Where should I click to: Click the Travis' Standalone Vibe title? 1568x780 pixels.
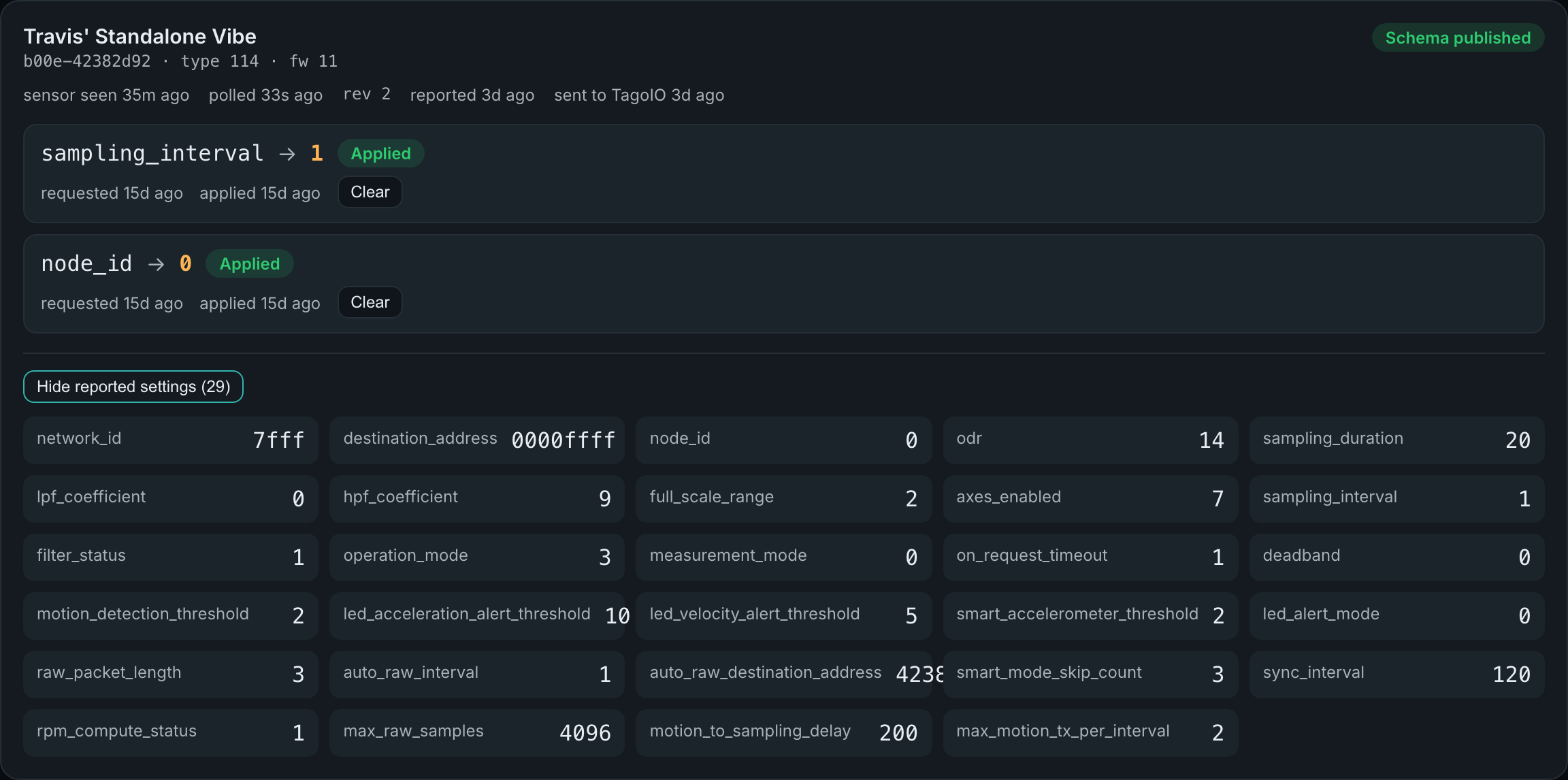click(140, 36)
